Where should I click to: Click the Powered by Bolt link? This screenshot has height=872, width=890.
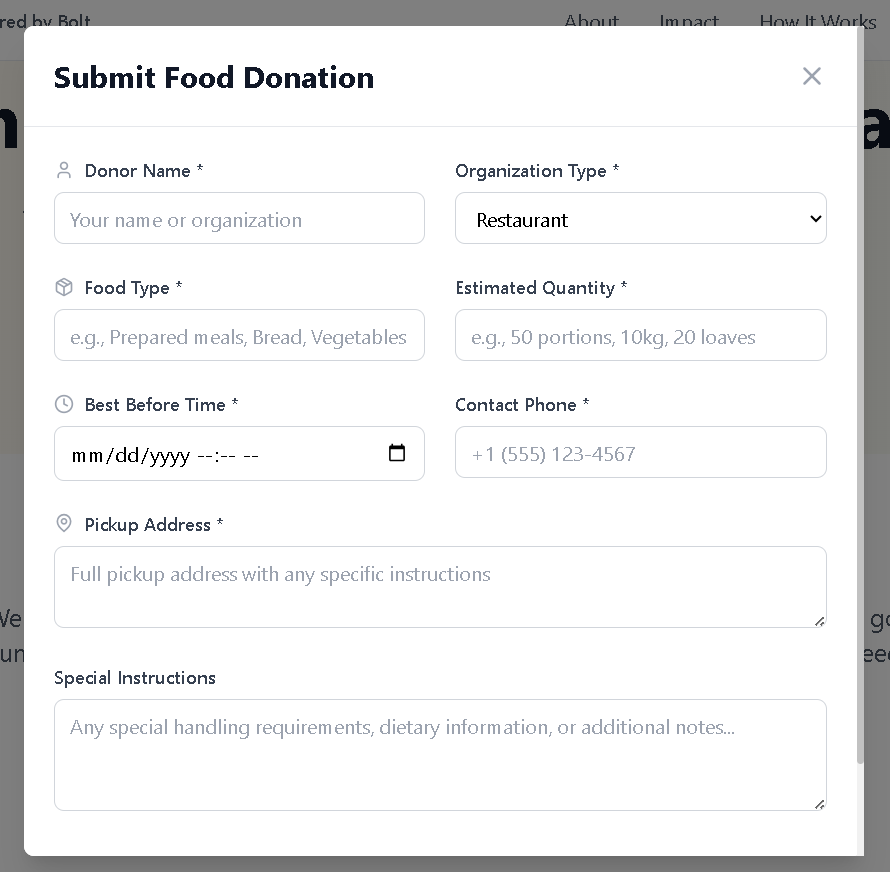click(46, 21)
